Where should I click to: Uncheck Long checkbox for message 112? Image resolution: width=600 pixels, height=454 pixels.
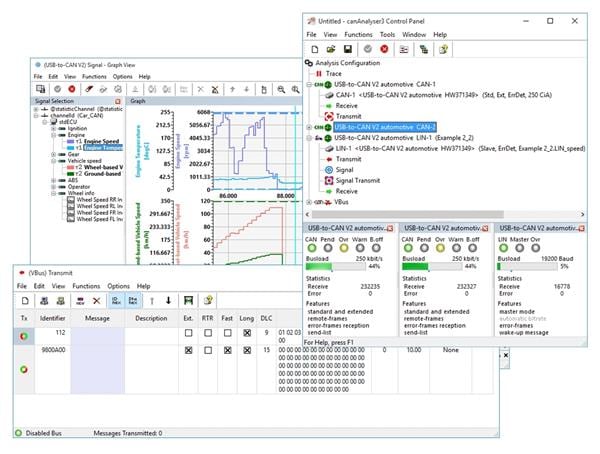246,333
